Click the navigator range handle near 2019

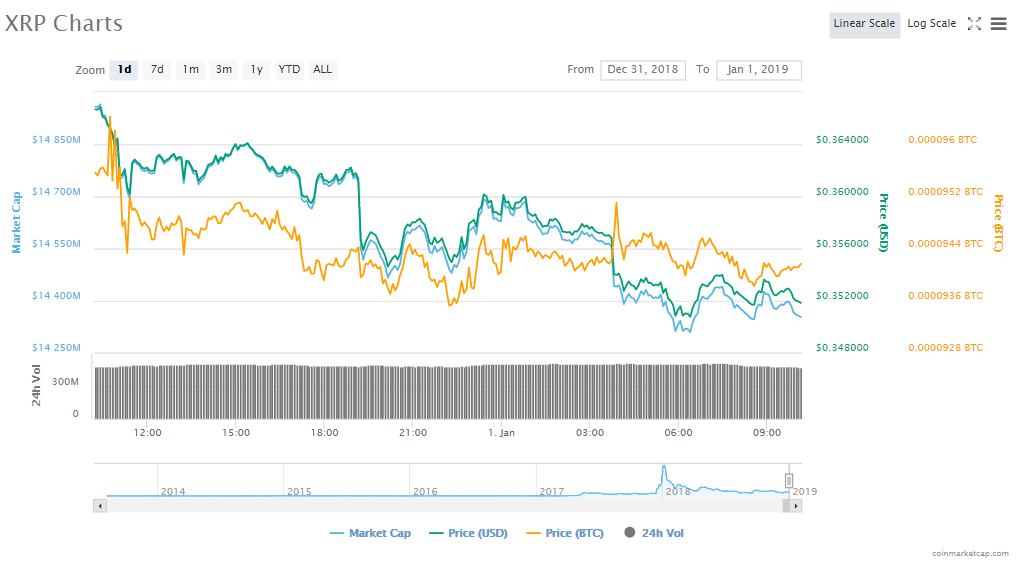[789, 481]
